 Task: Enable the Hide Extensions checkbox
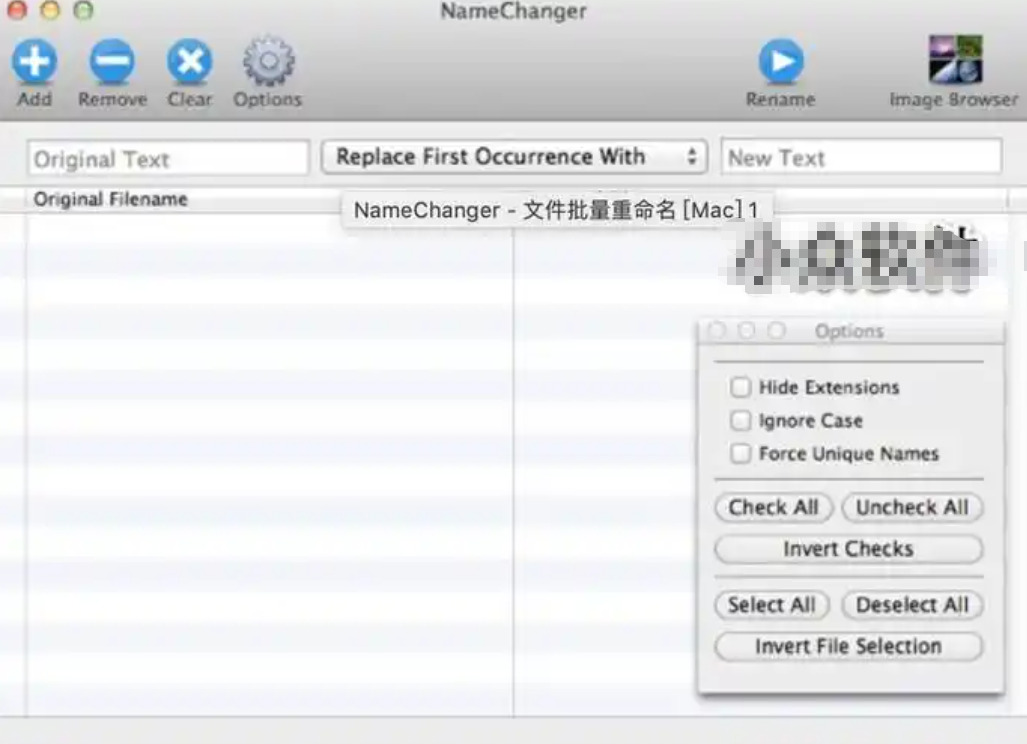click(740, 387)
